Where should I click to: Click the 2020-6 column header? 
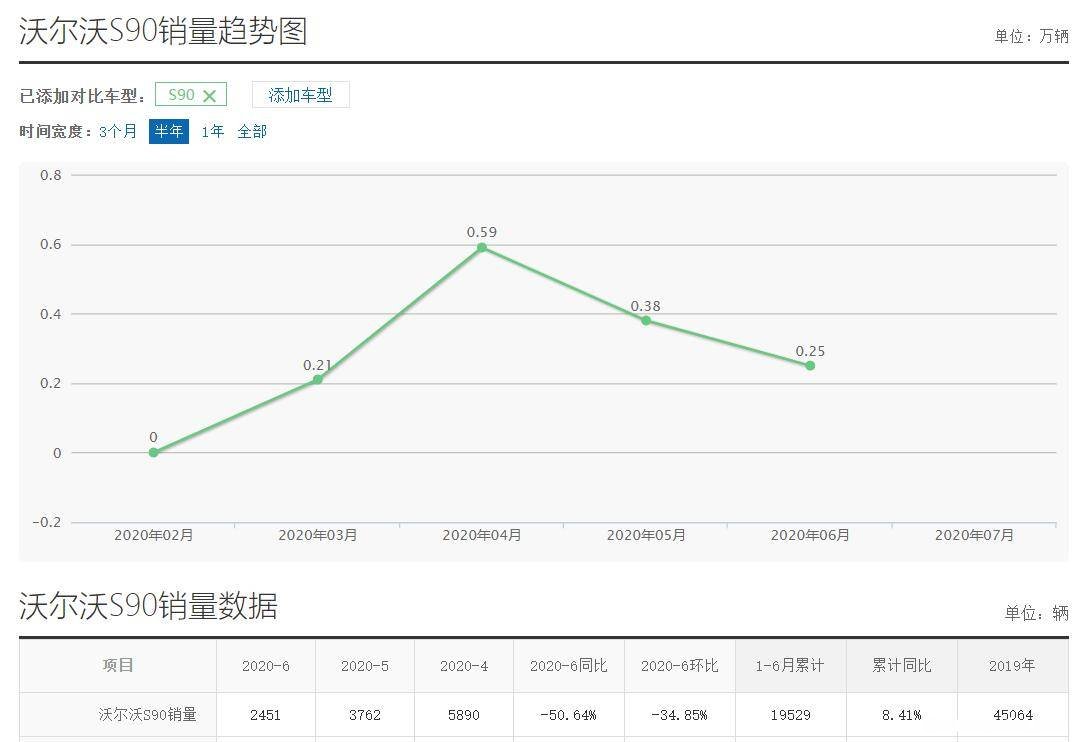point(266,665)
